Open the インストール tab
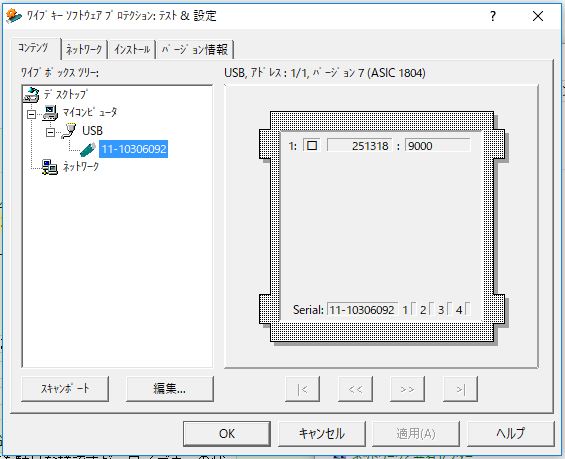 [132, 49]
